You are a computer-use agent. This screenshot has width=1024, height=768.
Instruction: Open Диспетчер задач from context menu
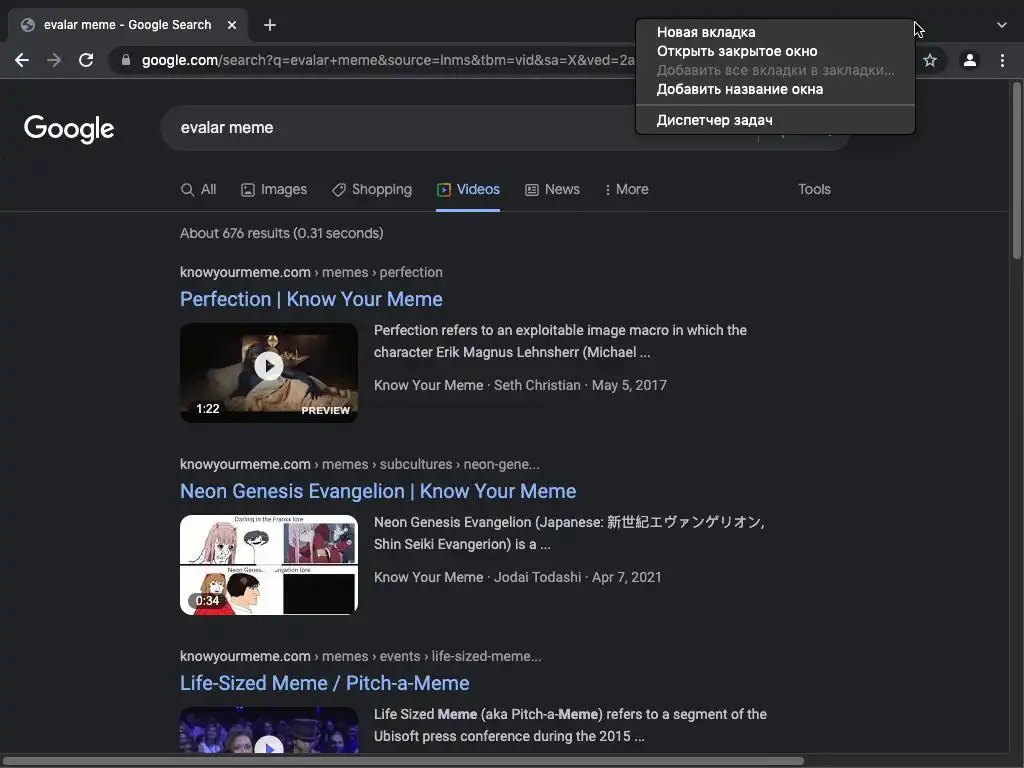click(x=775, y=120)
